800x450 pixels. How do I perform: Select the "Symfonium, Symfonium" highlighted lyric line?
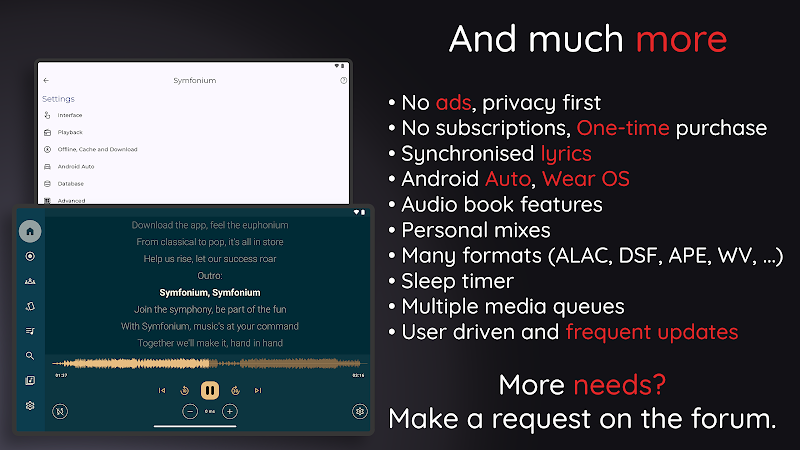[x=210, y=292]
